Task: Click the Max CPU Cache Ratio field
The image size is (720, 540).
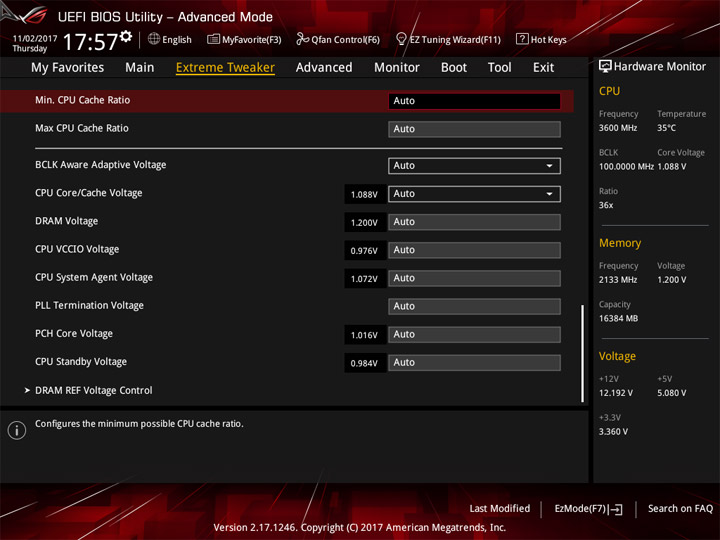Action: click(474, 129)
